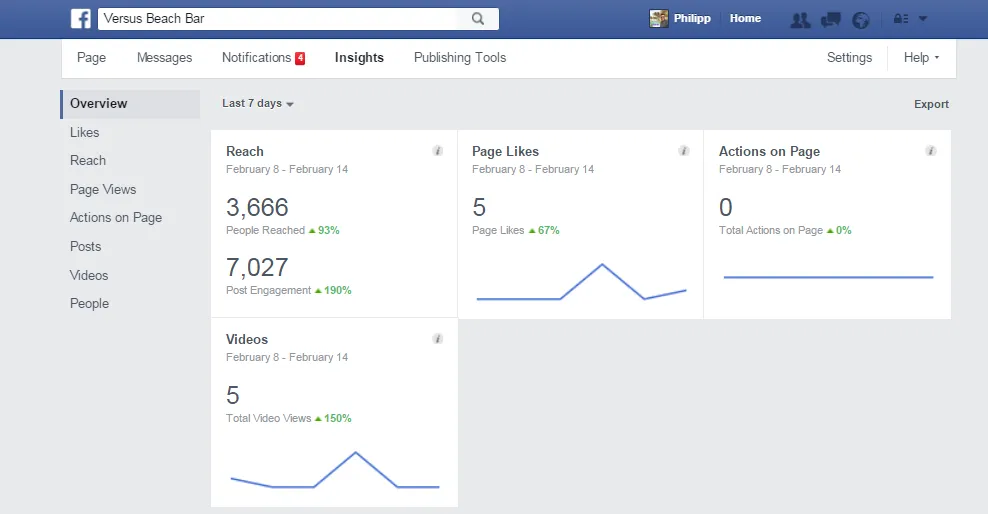Screen dimensions: 988x514
Task: Expand the account menu arrow
Action: 923,19
